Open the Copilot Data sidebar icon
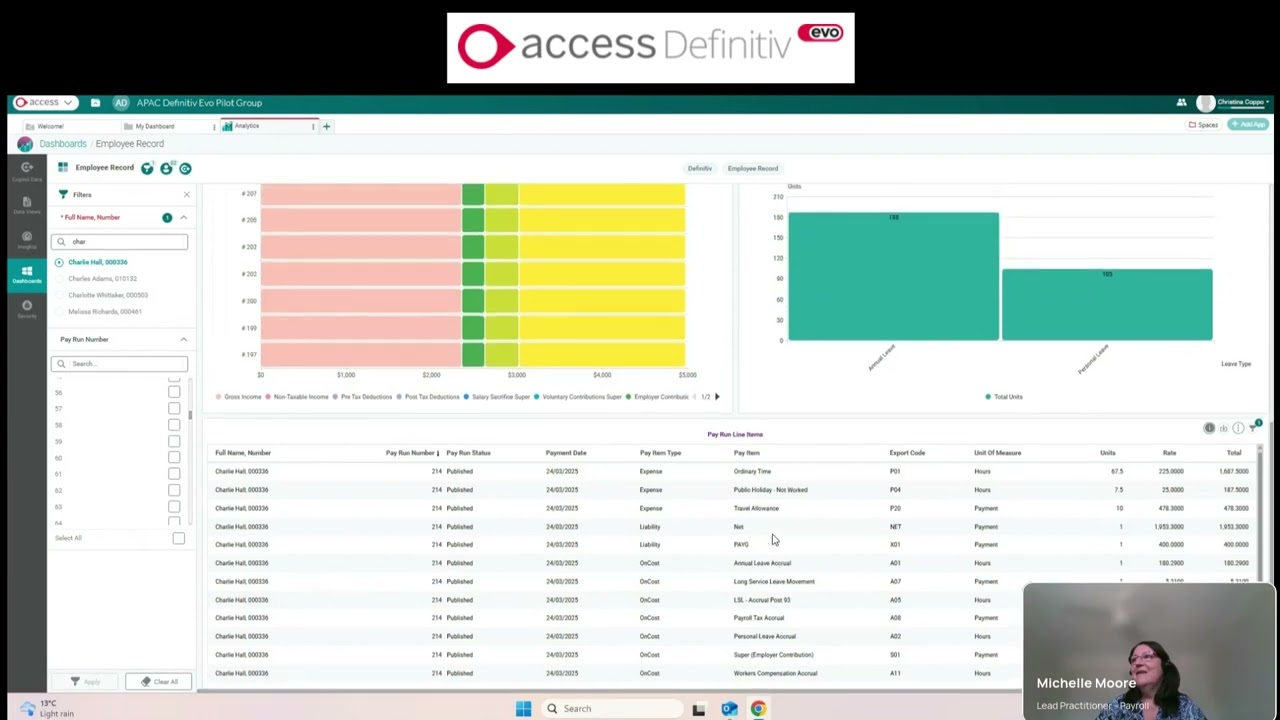The width and height of the screenshot is (1280, 720). click(x=27, y=172)
